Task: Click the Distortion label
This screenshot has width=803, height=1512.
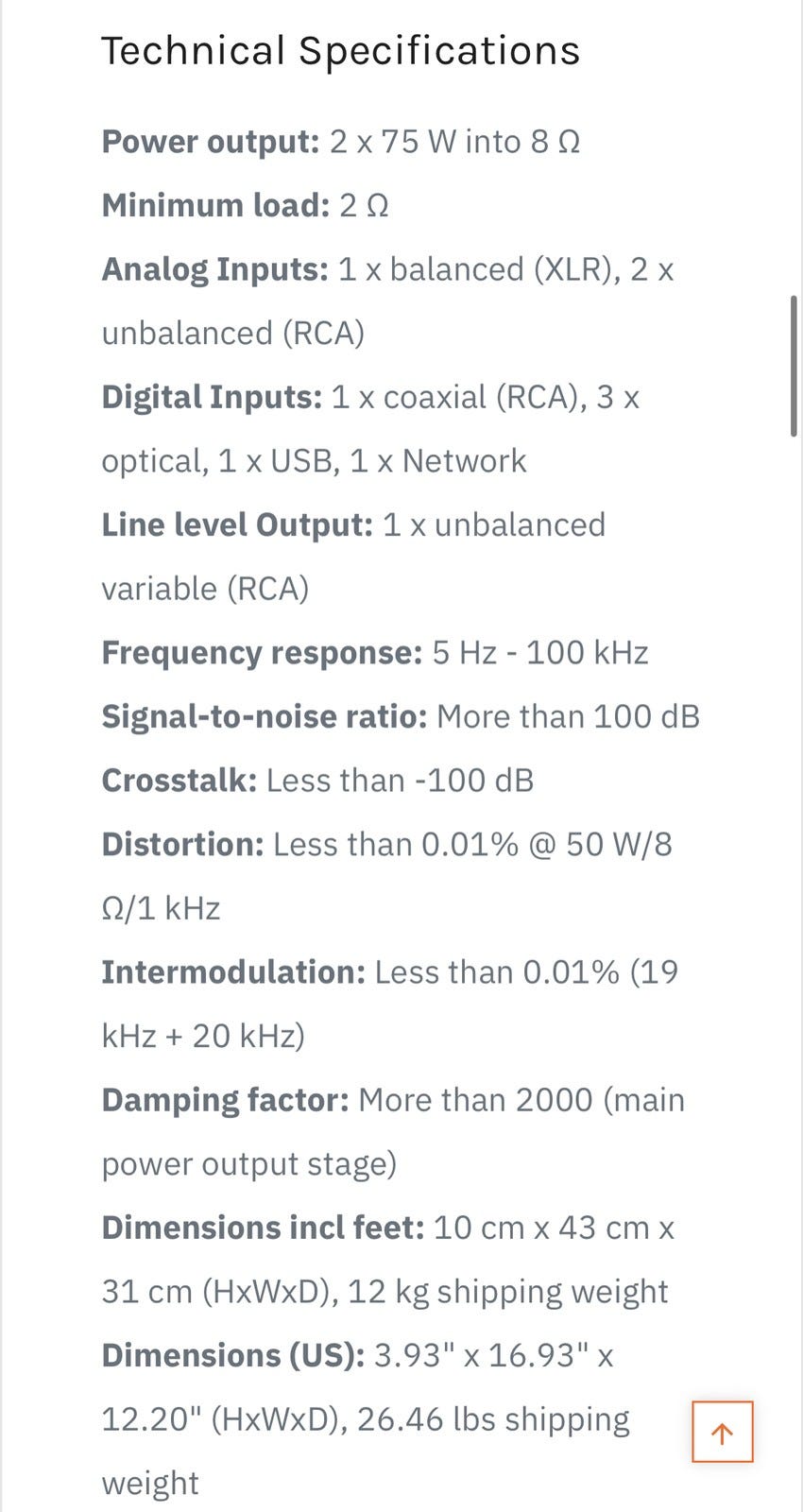Action: (182, 844)
